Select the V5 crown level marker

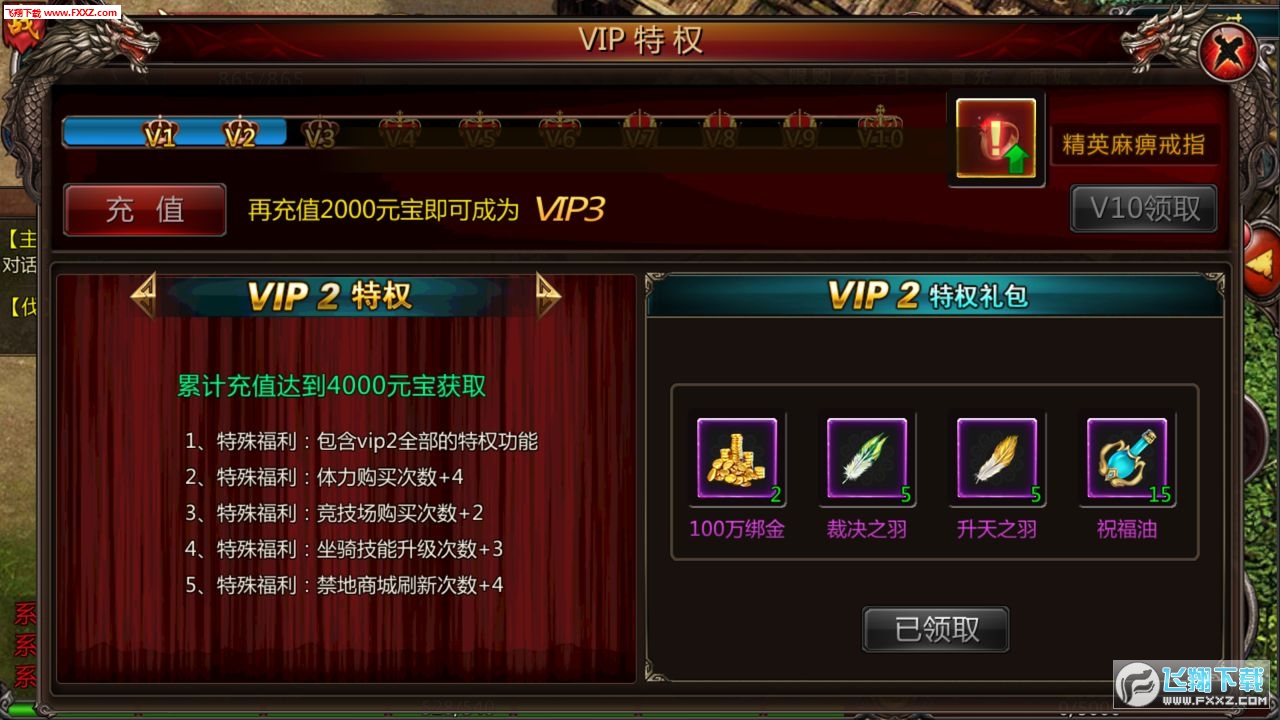[x=480, y=133]
